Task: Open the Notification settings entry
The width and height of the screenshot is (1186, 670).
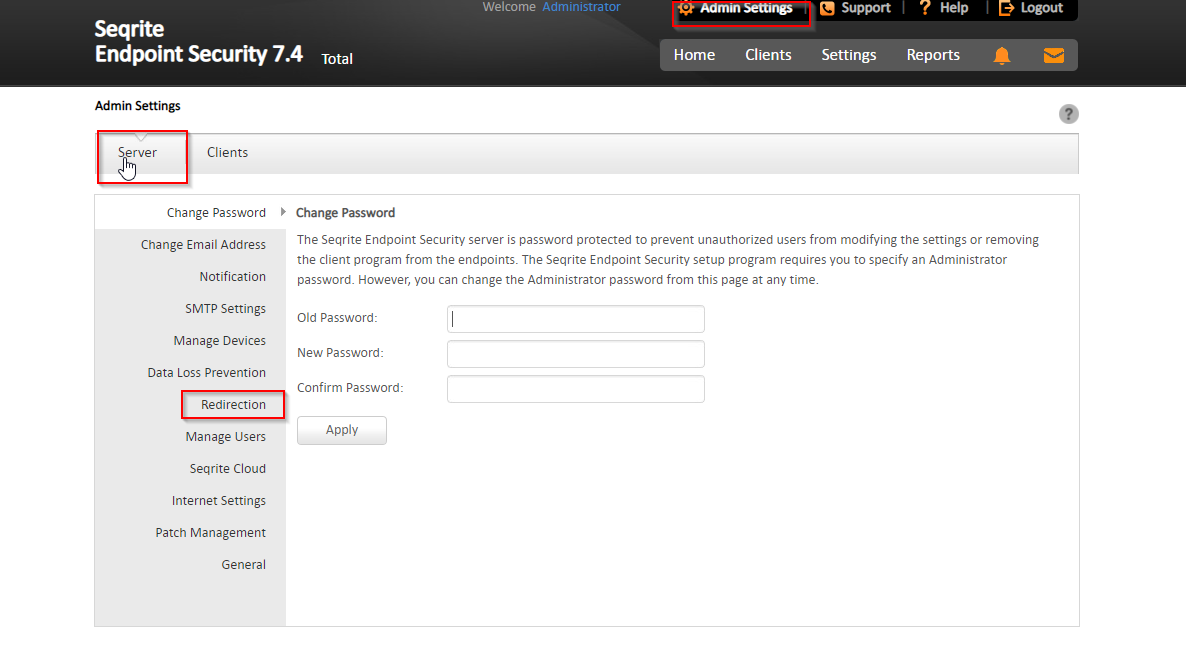Action: 232,277
